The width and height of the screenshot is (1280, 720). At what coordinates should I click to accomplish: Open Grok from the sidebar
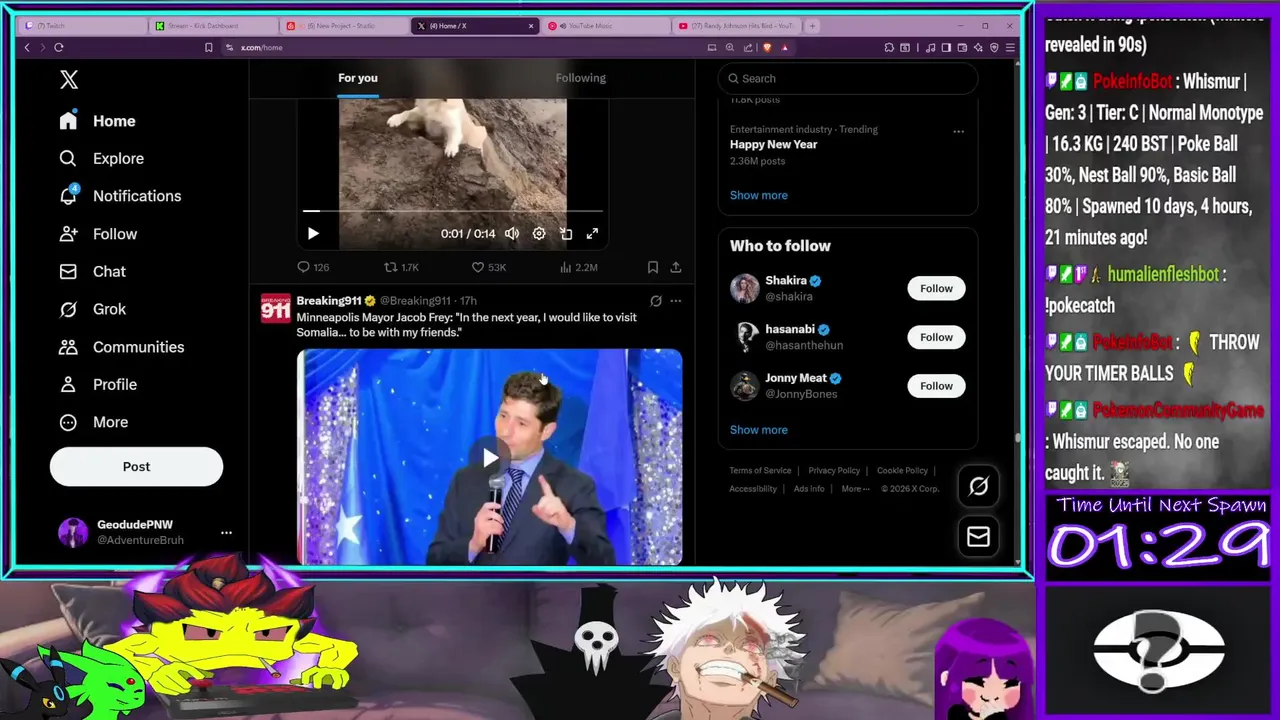pos(92,309)
